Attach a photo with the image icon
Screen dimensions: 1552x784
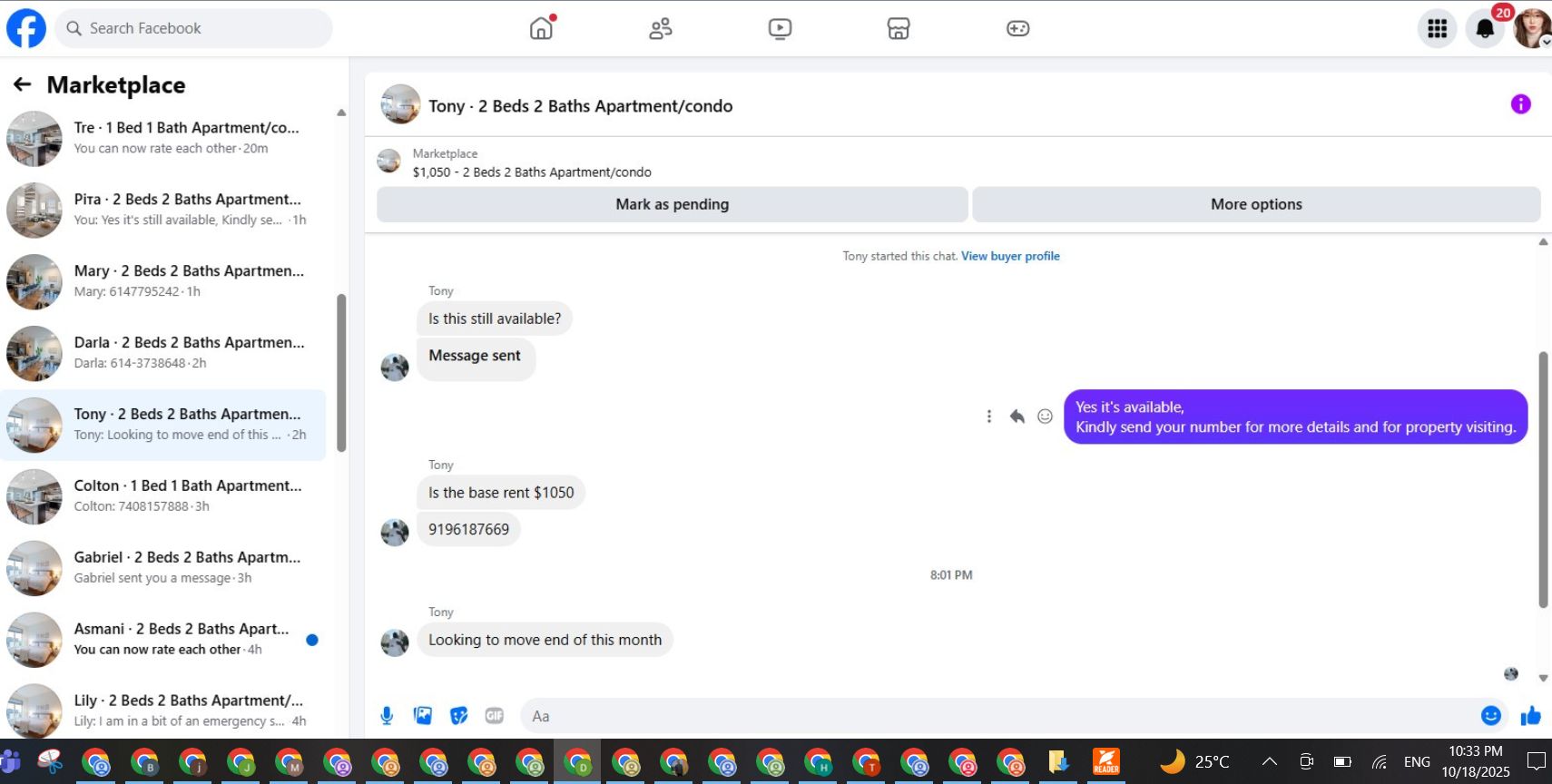pyautogui.click(x=423, y=716)
